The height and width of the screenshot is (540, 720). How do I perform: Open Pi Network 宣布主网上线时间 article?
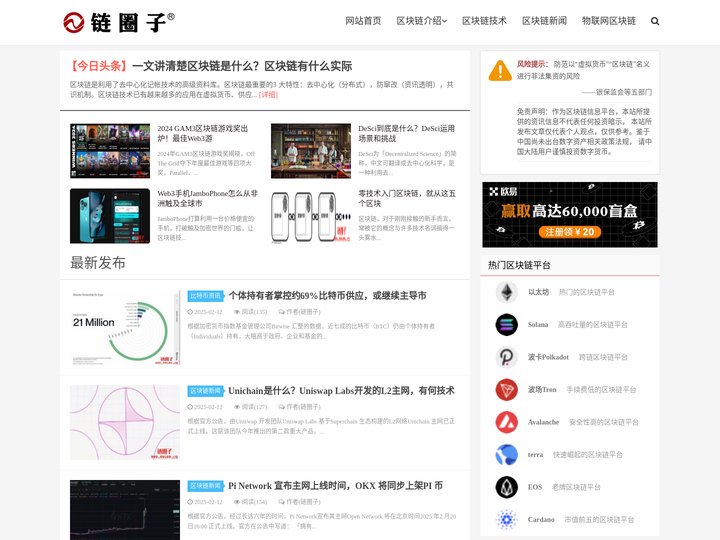click(336, 486)
